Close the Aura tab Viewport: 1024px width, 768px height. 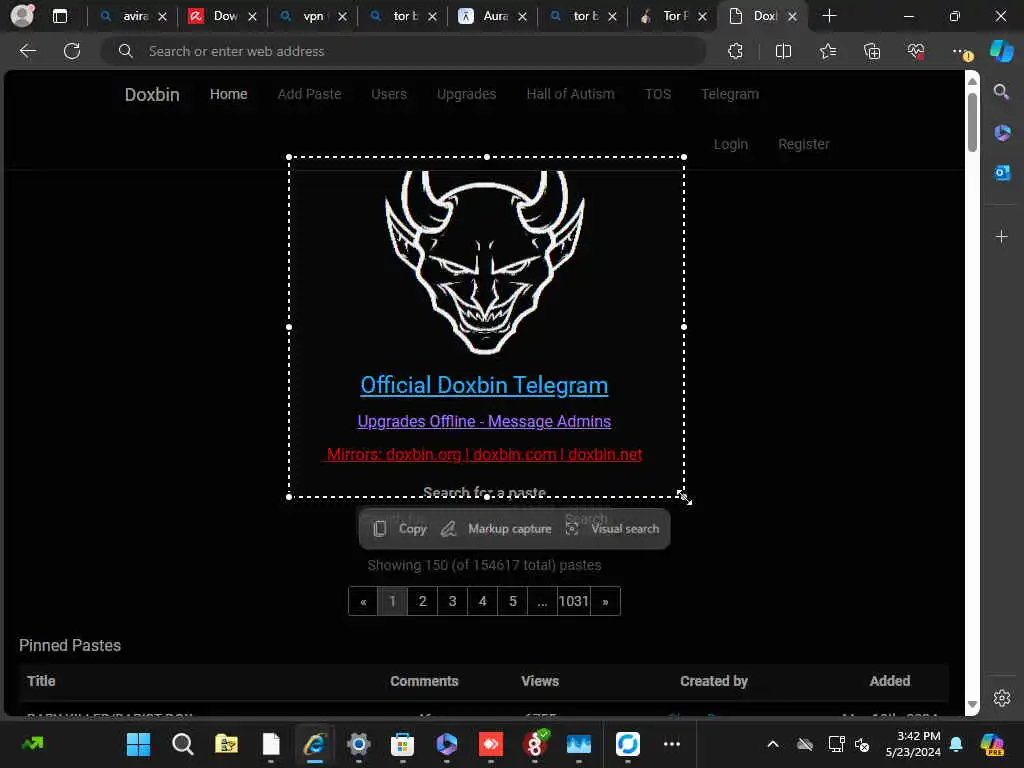[522, 16]
